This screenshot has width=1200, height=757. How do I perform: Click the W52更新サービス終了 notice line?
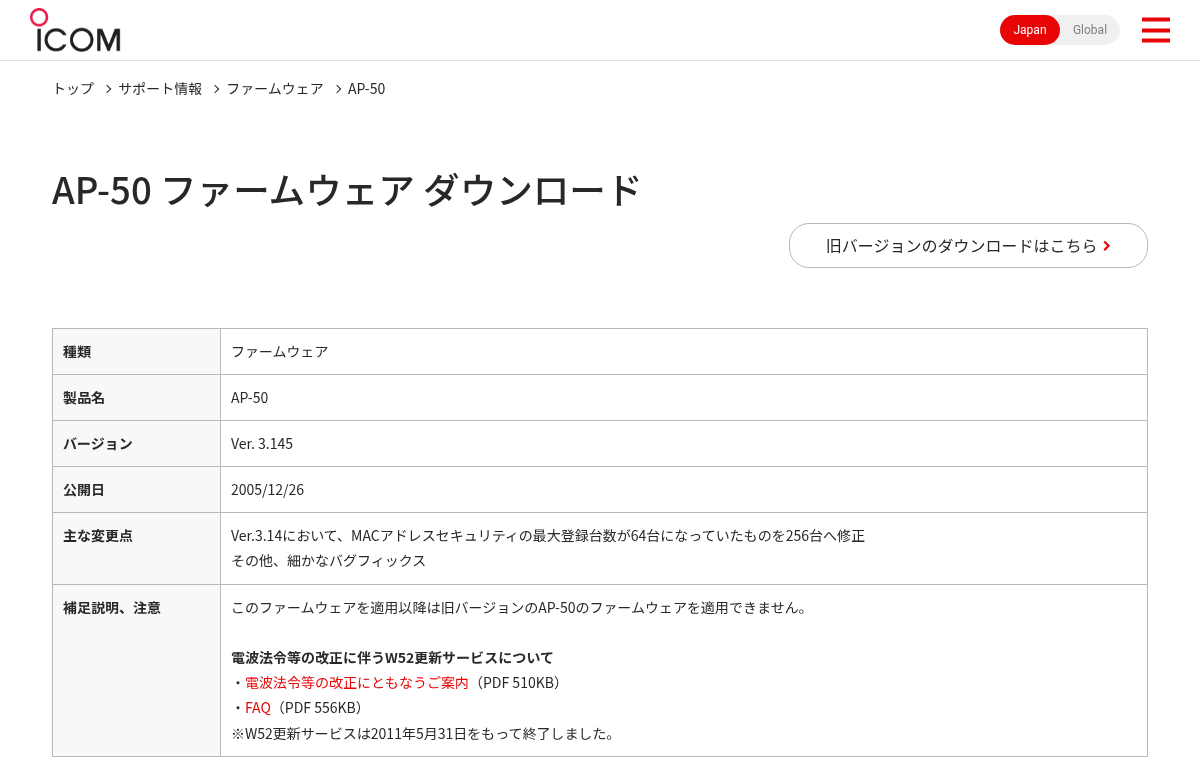[425, 733]
